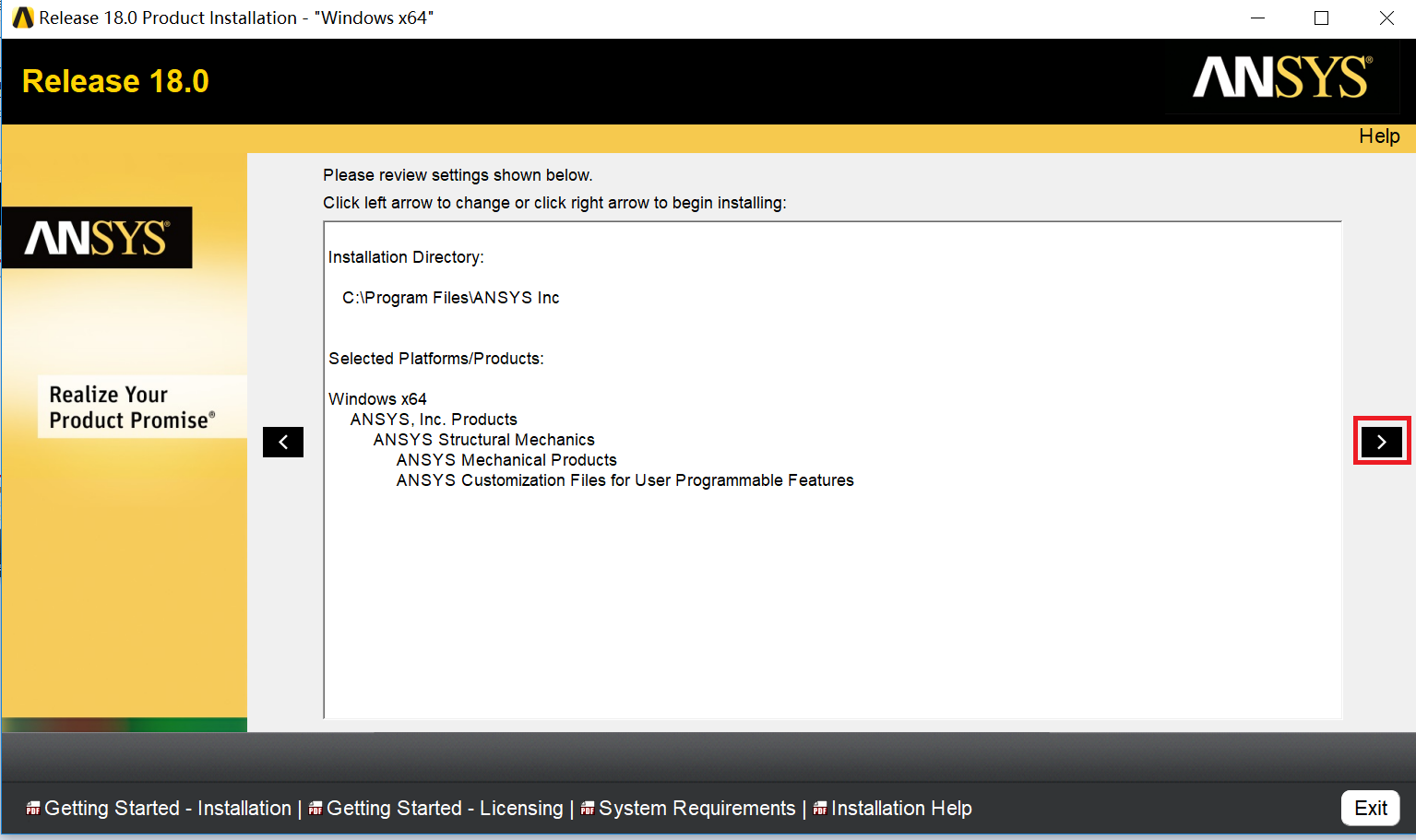Select 'ANSYS Customization Files for User Programmable Features'

click(625, 480)
